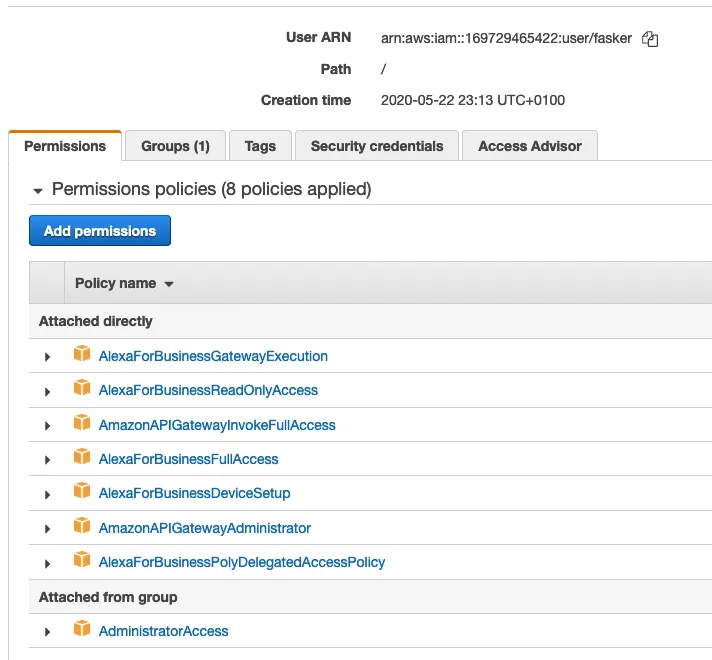Sort by the Policy name column
Image resolution: width=712 pixels, height=660 pixels.
point(124,284)
